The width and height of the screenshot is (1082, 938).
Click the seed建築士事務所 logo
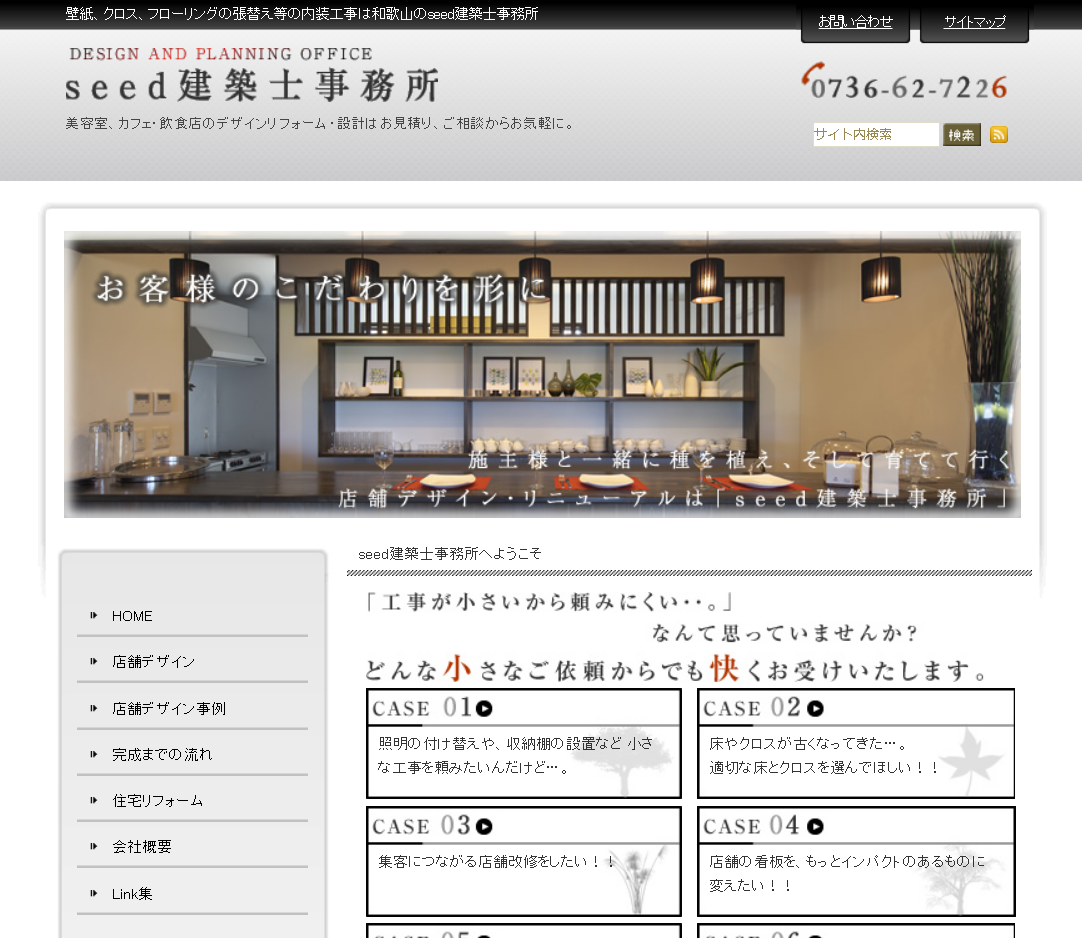pyautogui.click(x=252, y=76)
